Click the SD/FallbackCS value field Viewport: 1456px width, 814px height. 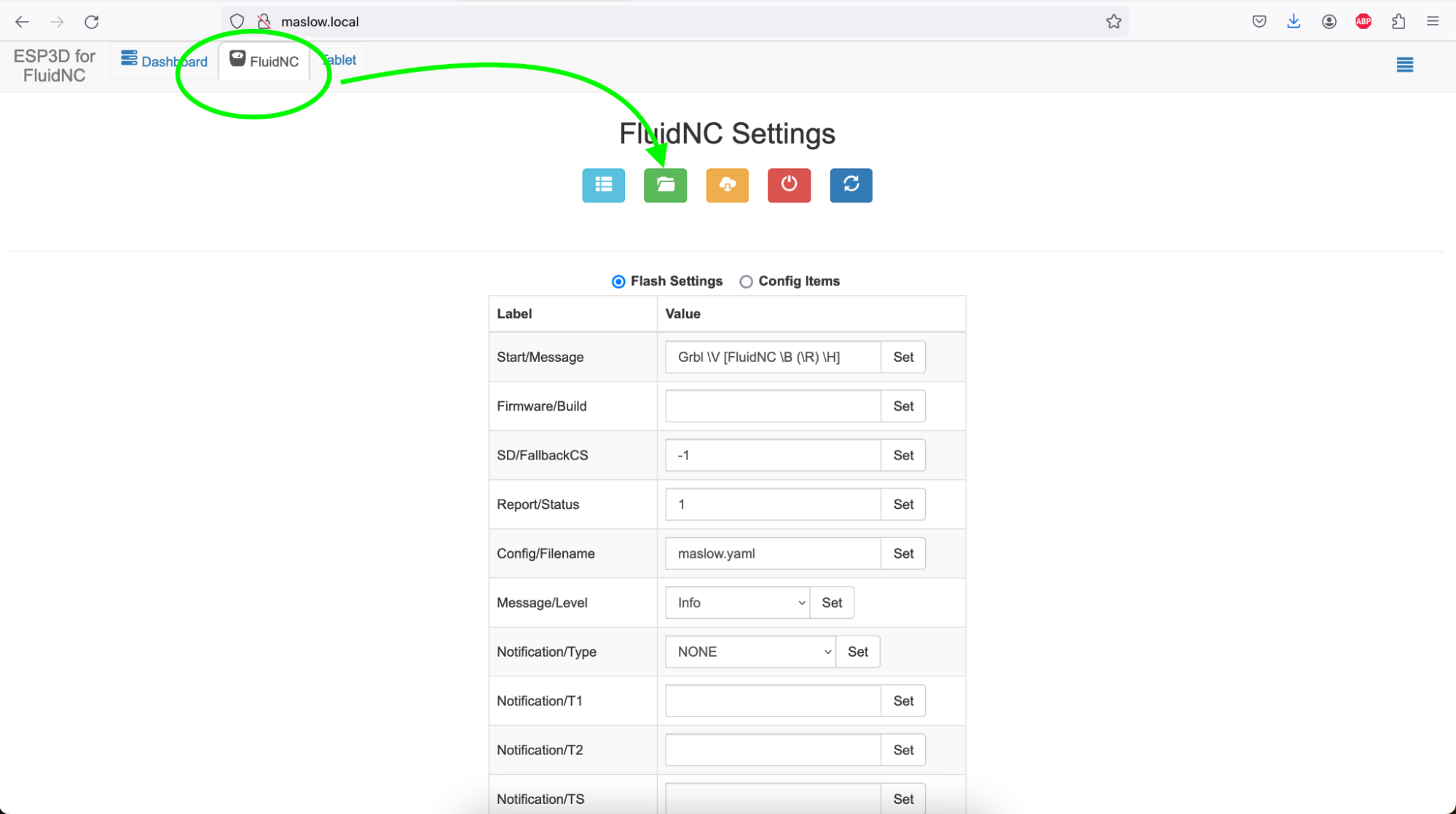(x=773, y=455)
